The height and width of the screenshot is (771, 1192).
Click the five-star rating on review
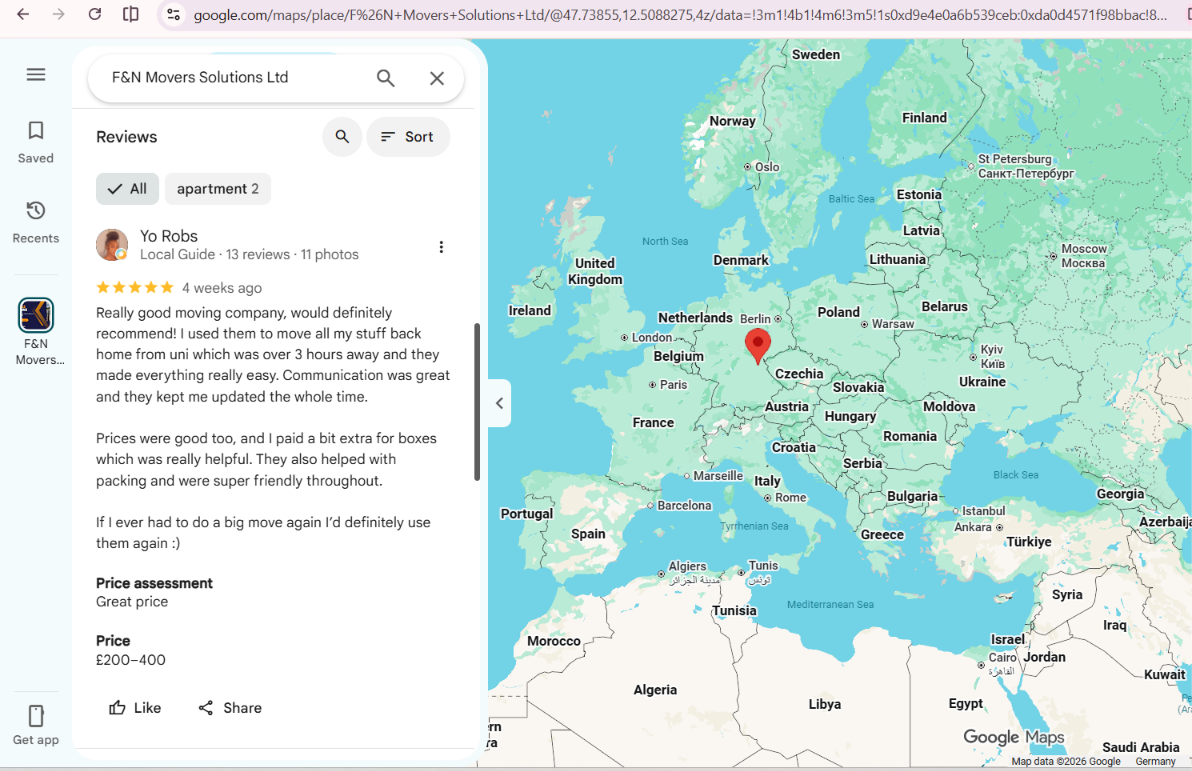tap(135, 287)
